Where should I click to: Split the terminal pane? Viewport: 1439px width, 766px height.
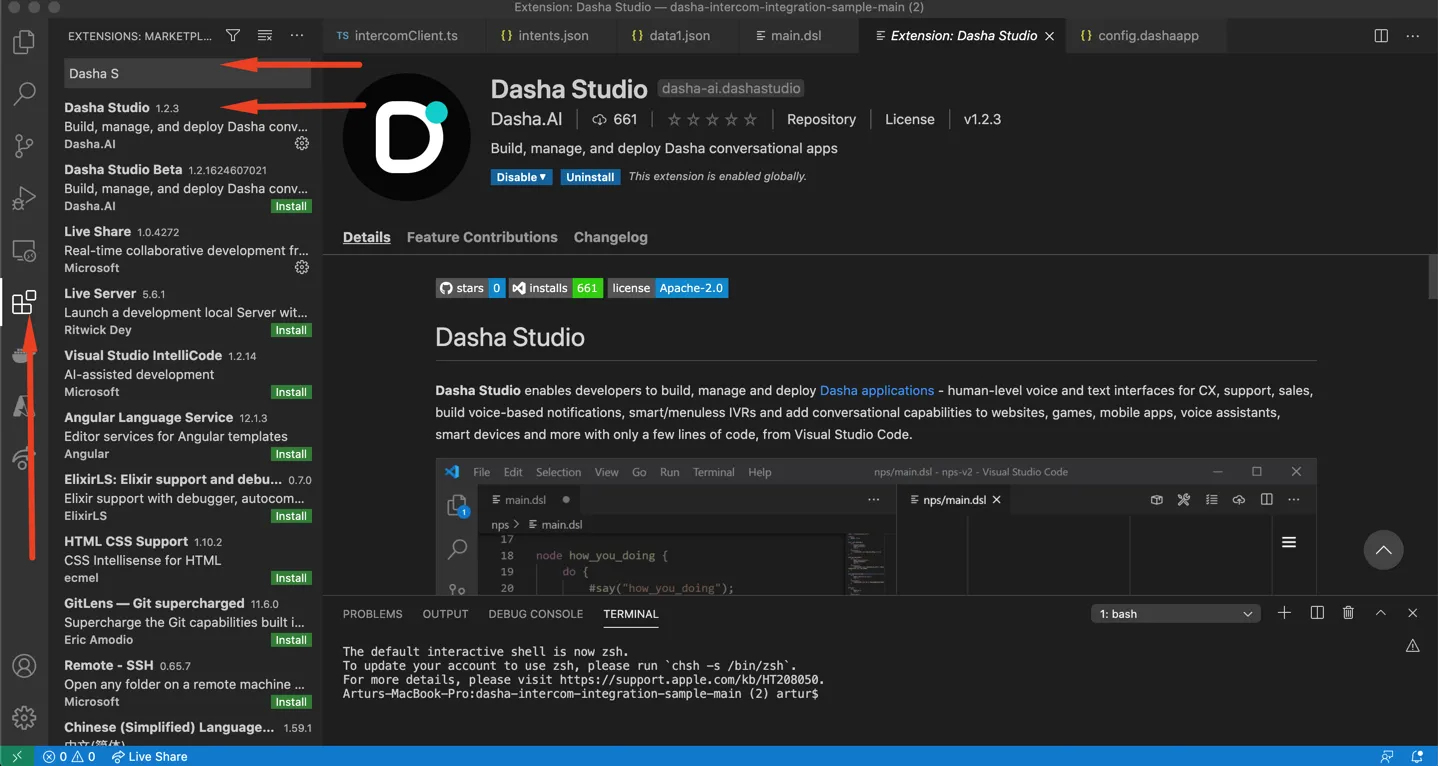tap(1317, 613)
